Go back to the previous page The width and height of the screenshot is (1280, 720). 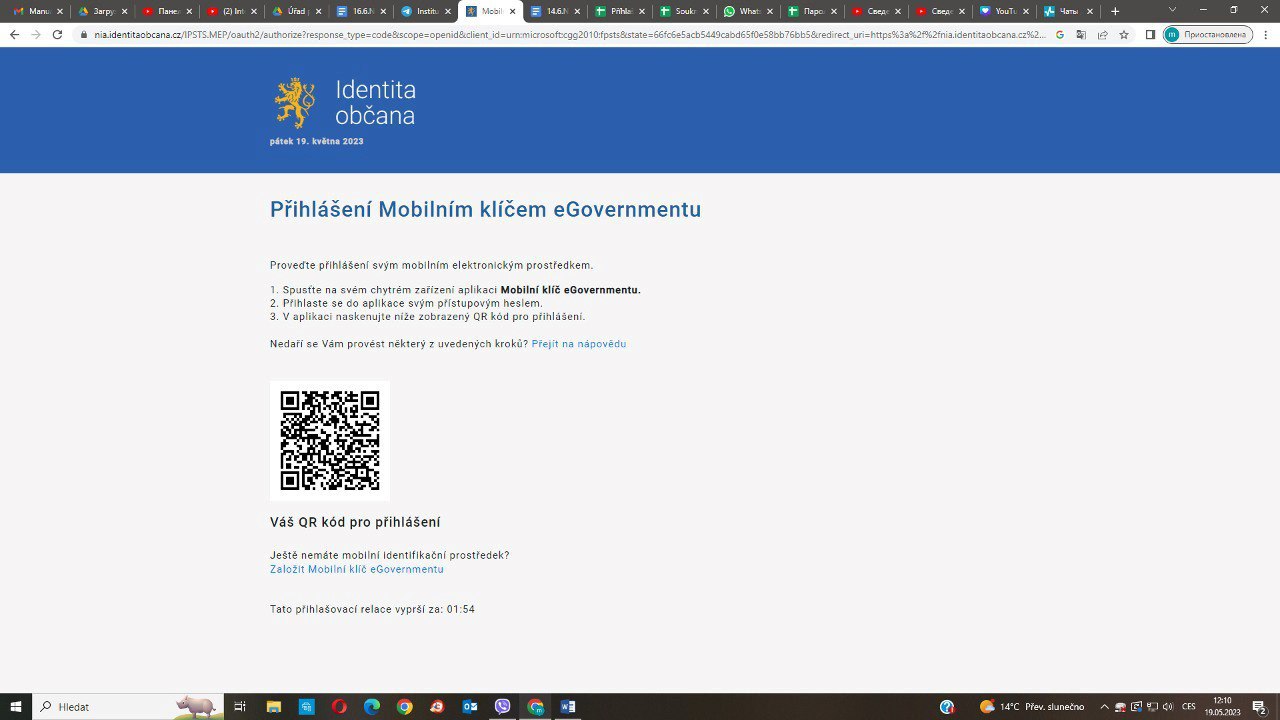tap(14, 34)
